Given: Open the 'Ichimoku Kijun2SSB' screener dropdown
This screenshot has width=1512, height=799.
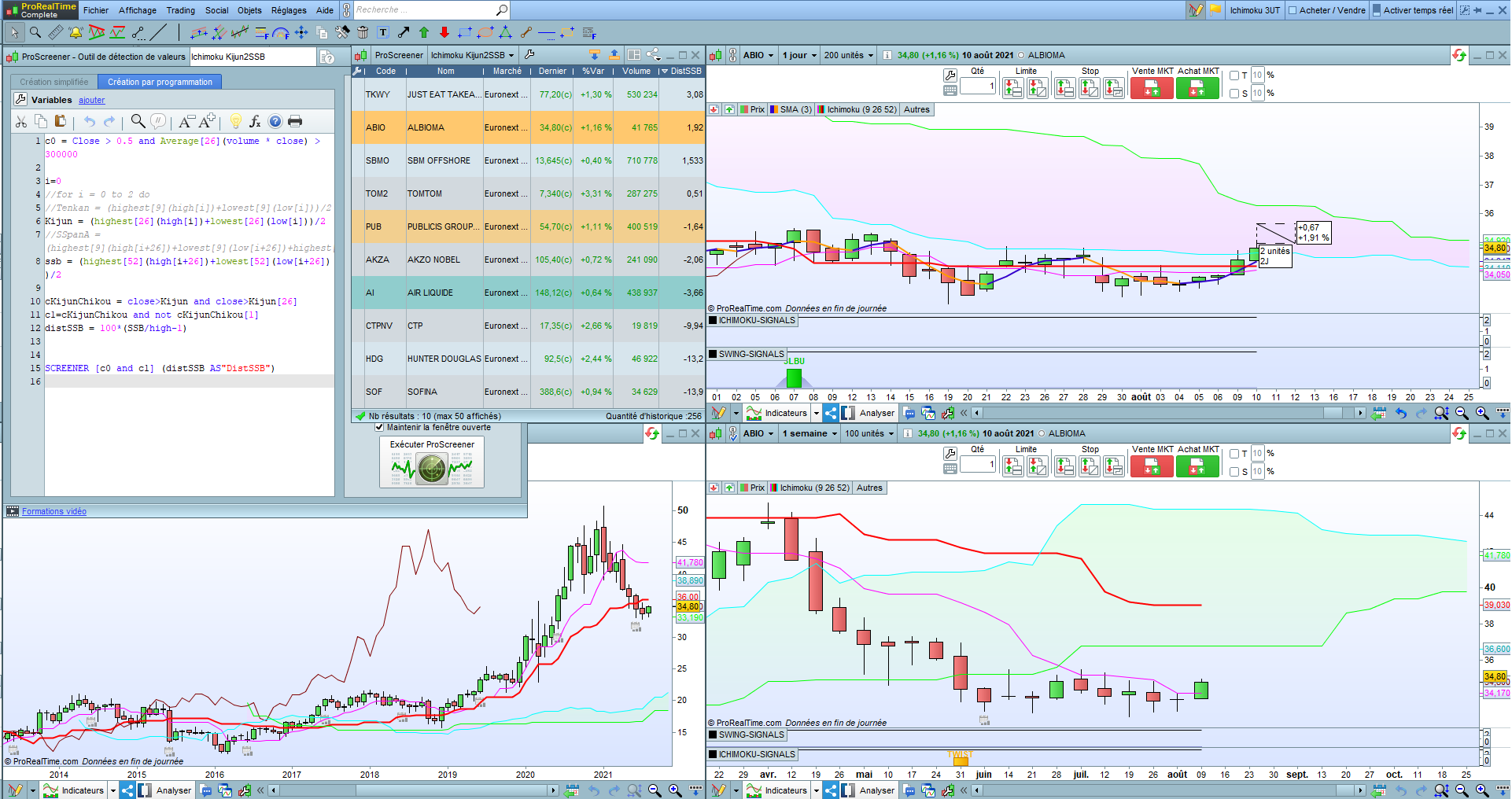Looking at the screenshot, I should click(473, 55).
